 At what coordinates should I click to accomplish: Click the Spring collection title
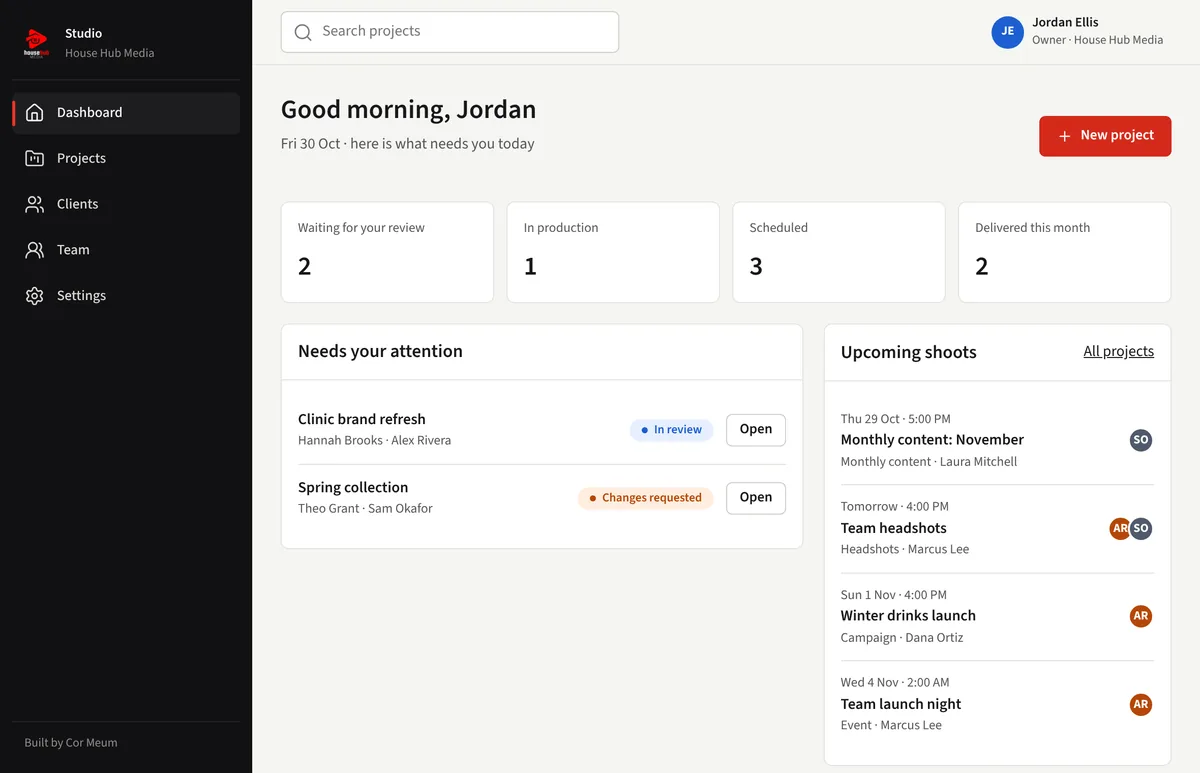click(353, 487)
